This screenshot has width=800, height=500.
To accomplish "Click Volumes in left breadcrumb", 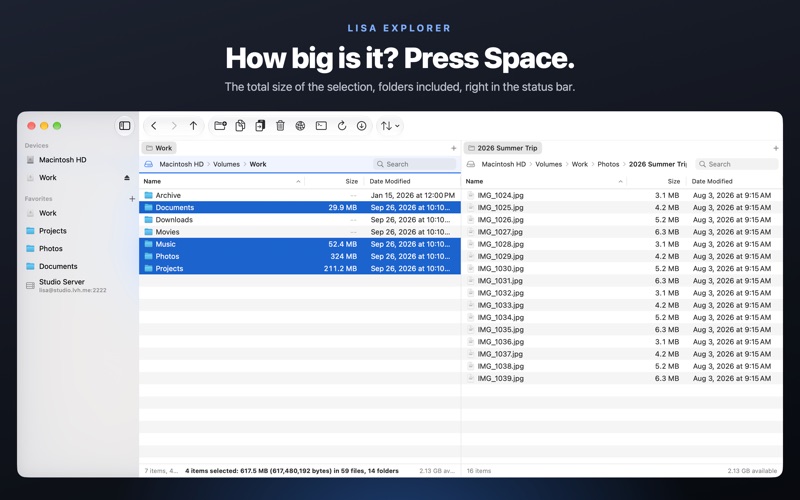I will click(227, 164).
